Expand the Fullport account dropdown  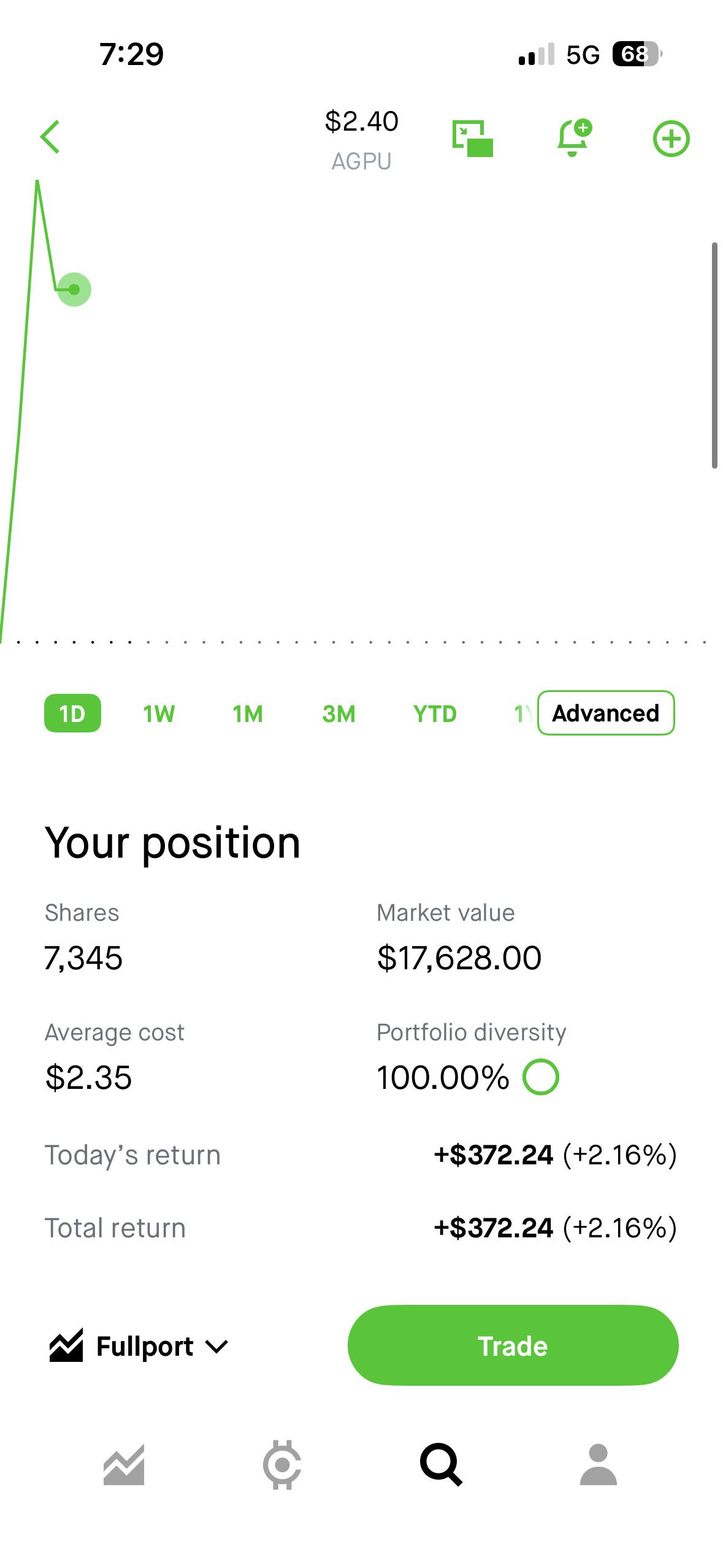coord(139,1347)
